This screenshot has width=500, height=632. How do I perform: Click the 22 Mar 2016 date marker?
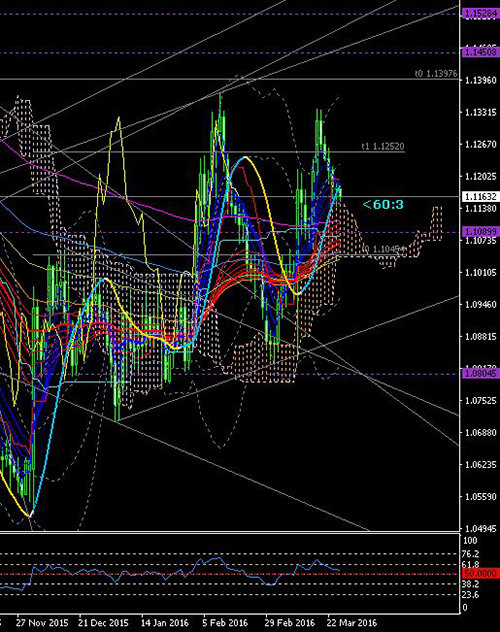click(x=352, y=623)
